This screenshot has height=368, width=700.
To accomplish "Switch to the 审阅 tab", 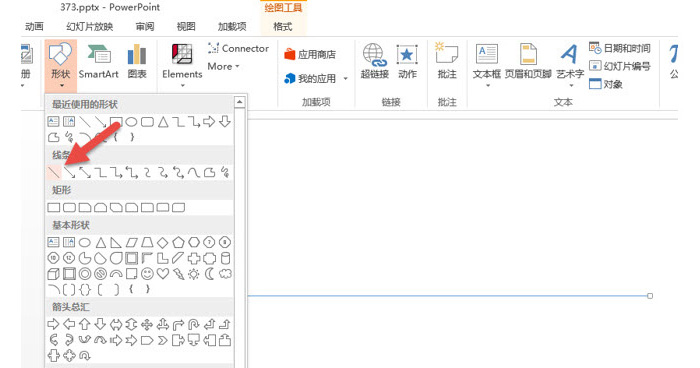I will tap(145, 26).
